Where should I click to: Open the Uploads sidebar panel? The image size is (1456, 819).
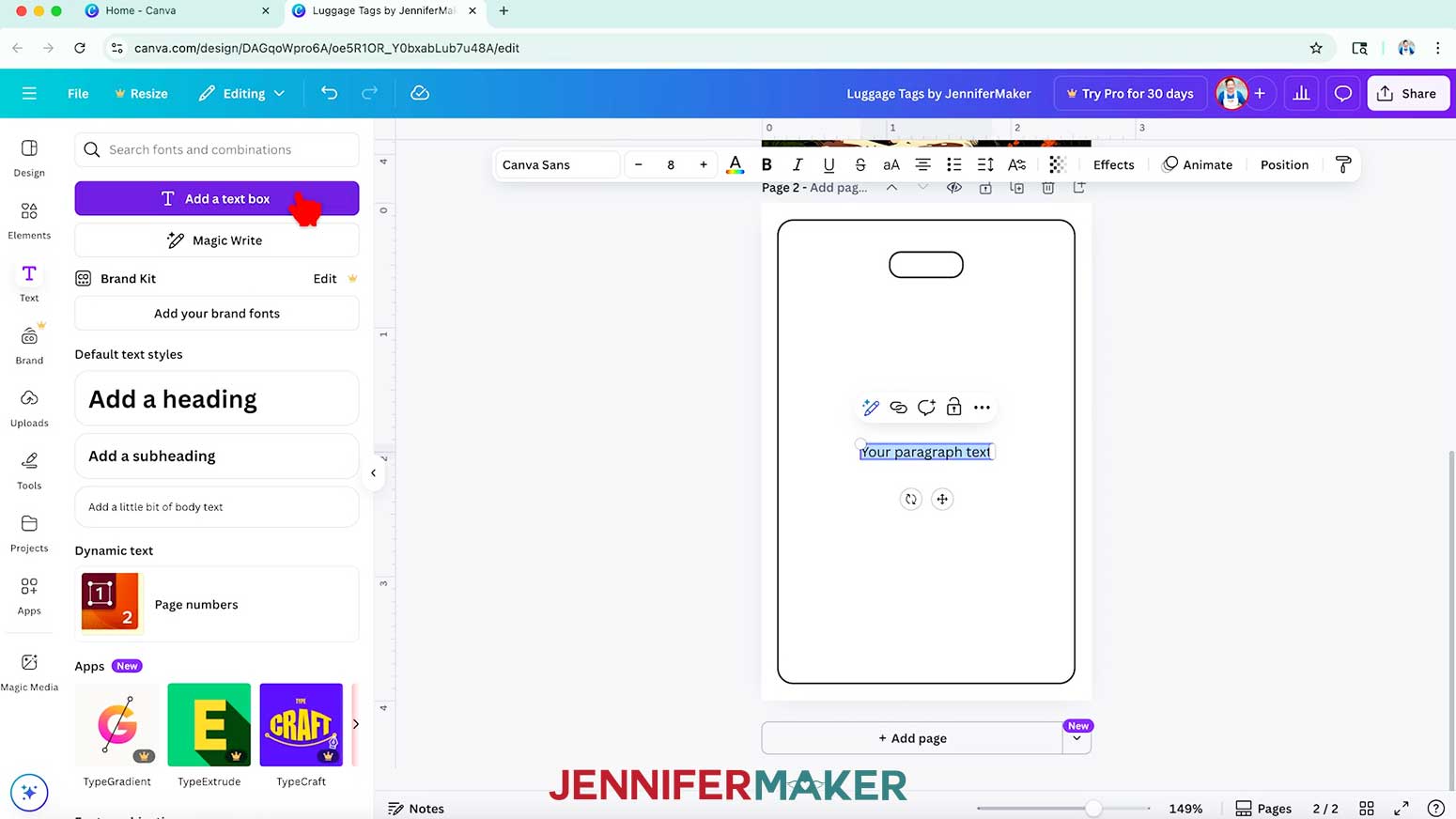pyautogui.click(x=29, y=409)
